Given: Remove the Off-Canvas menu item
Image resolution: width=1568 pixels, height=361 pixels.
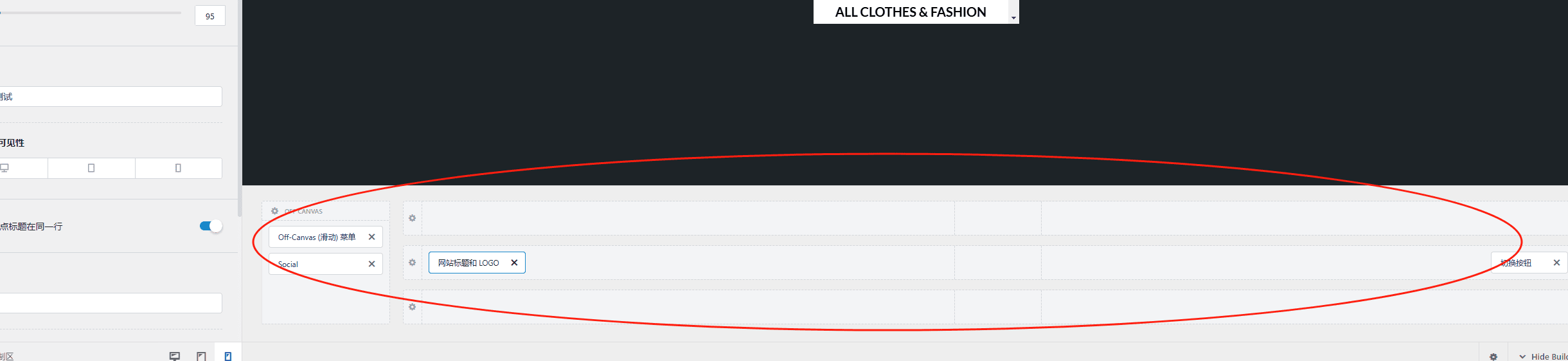Looking at the screenshot, I should click(x=371, y=237).
